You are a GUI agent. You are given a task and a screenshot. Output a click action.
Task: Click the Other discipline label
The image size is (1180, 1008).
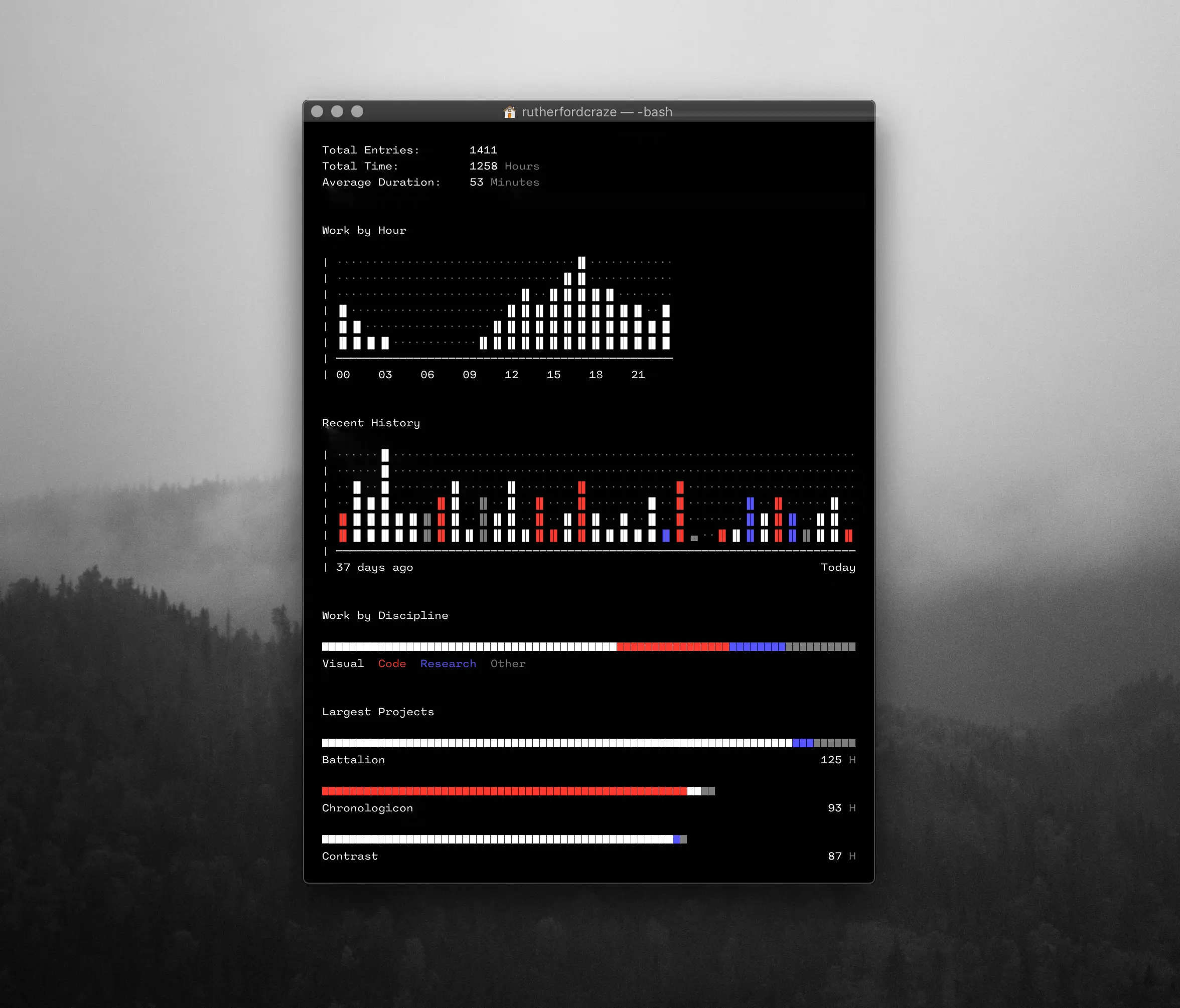point(507,663)
